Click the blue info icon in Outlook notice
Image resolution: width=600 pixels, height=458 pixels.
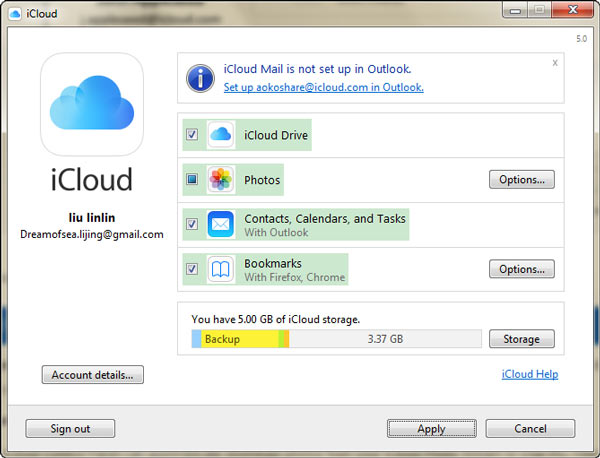[x=200, y=78]
